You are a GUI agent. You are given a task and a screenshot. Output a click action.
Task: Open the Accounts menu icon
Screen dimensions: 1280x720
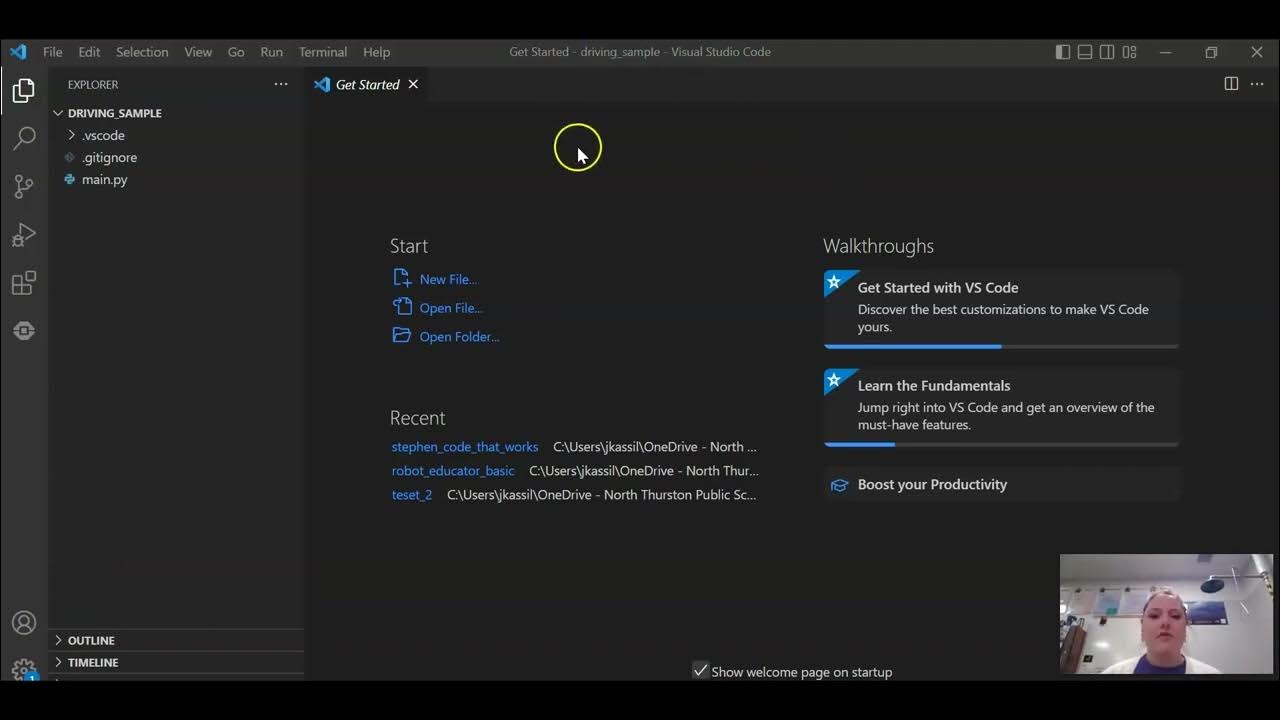pyautogui.click(x=24, y=623)
